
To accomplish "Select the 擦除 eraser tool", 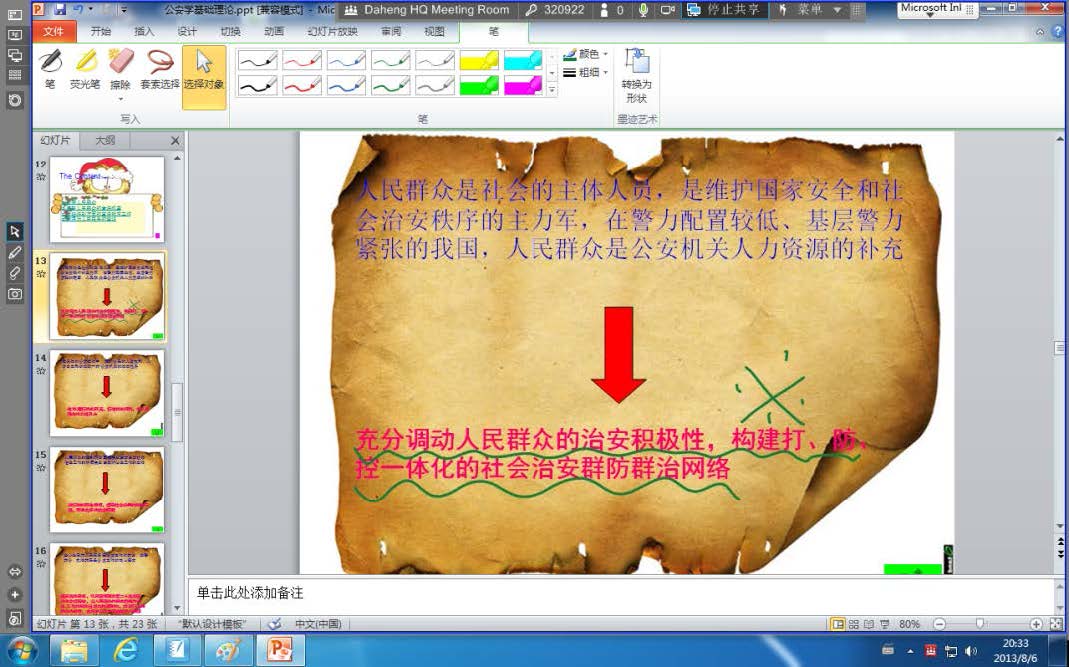I will pyautogui.click(x=120, y=68).
